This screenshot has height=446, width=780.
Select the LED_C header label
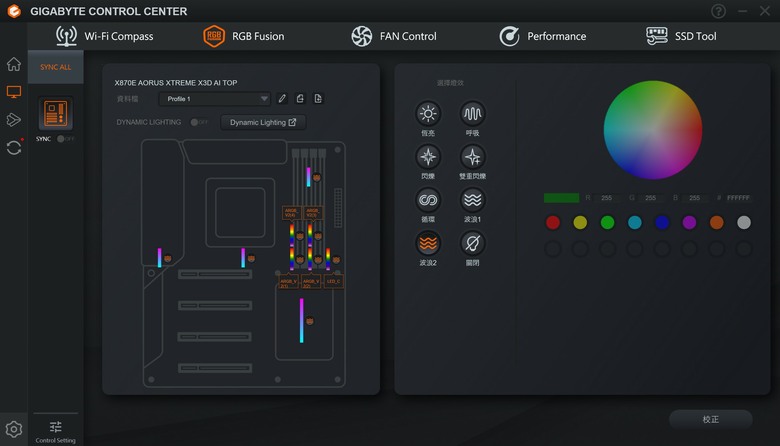click(x=333, y=282)
